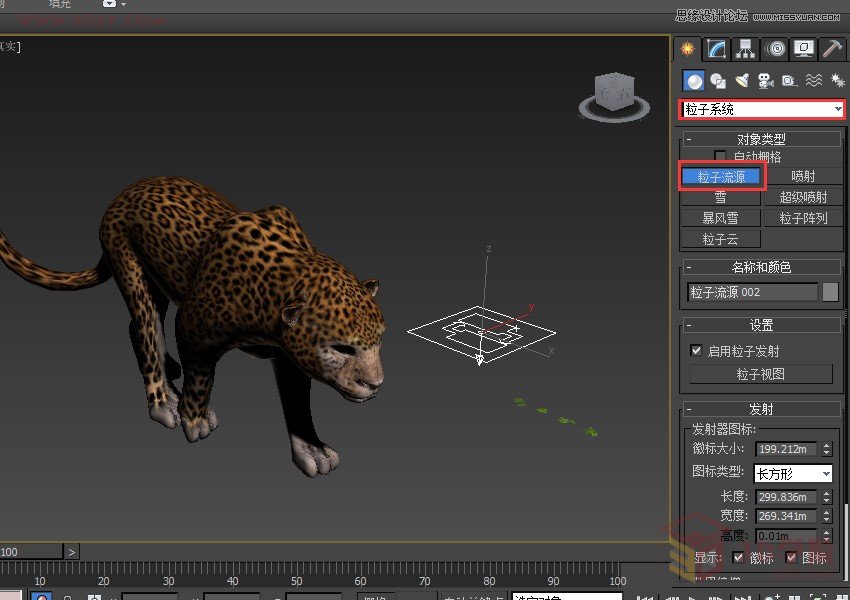Open the 粒子系统 category dropdown
Viewport: 850px width, 600px height.
pyautogui.click(x=762, y=109)
